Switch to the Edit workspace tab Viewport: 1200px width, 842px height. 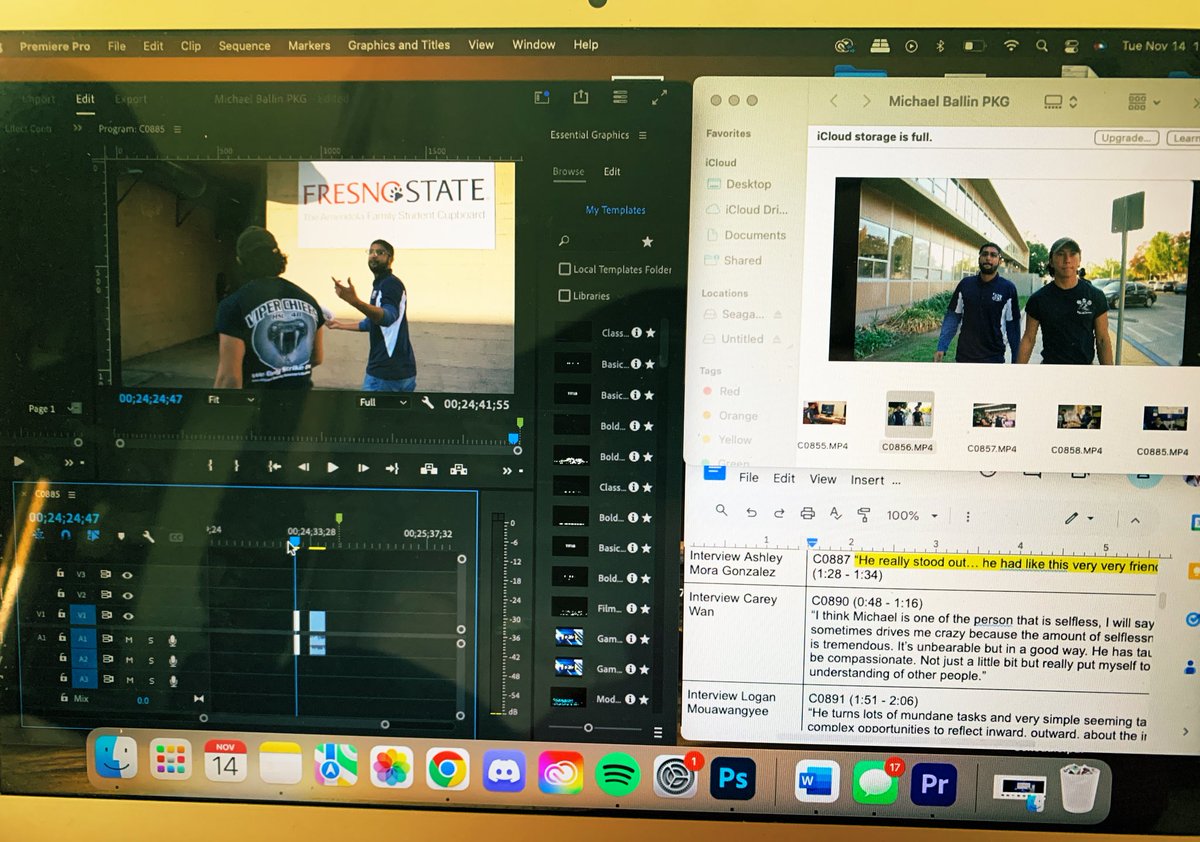point(86,99)
